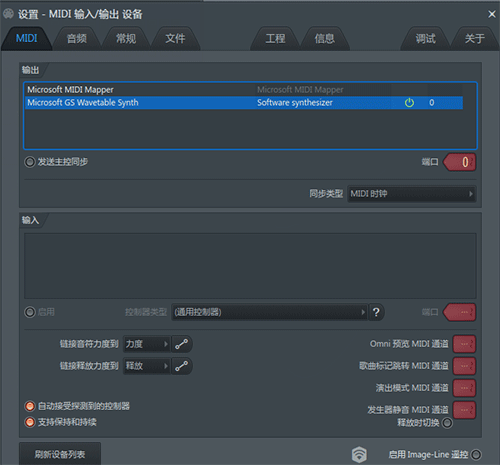This screenshot has width=500, height=465.
Task: Click 刷新设备列表 button
Action: (x=60, y=454)
